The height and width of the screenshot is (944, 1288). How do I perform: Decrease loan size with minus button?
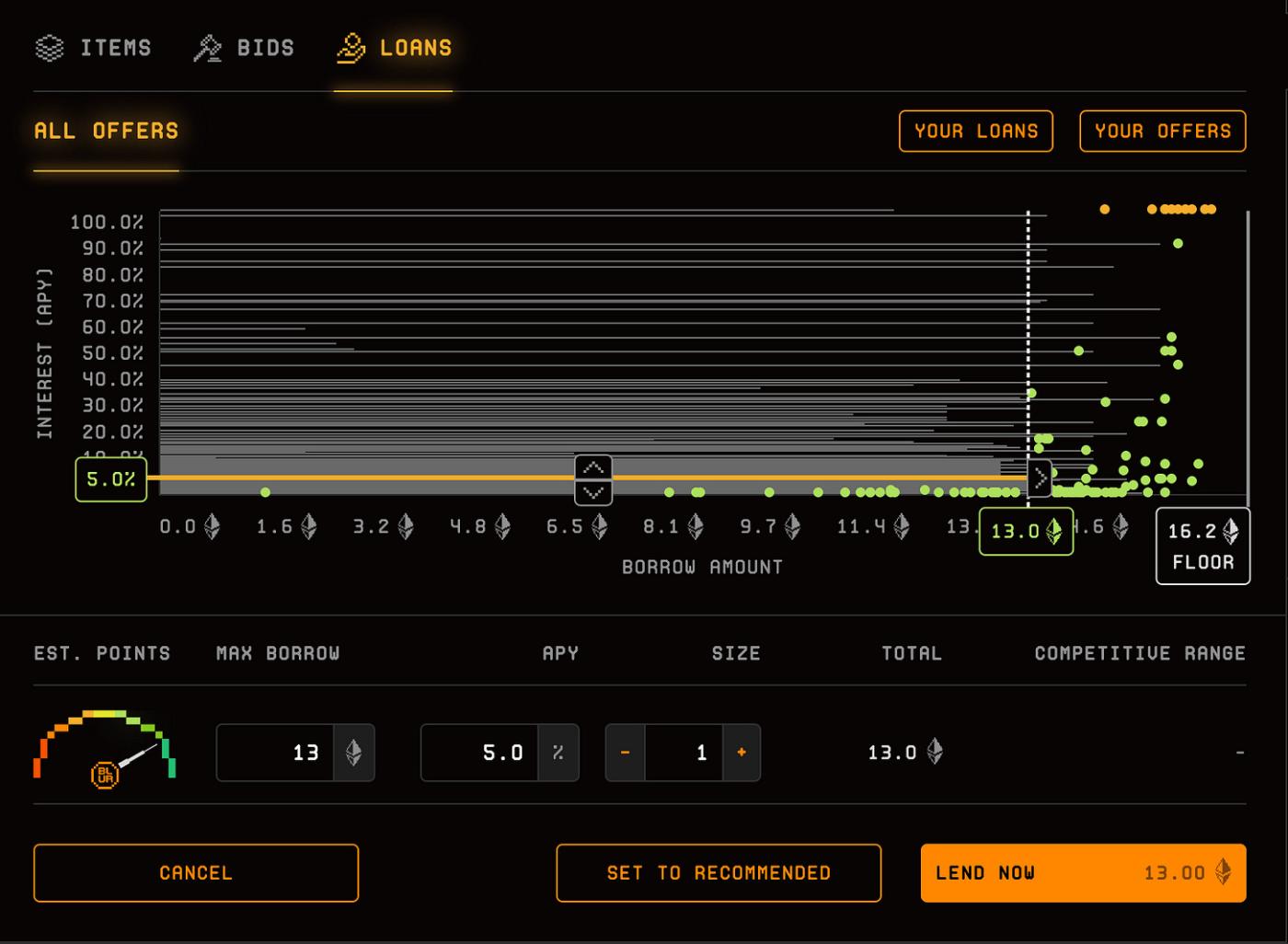626,753
